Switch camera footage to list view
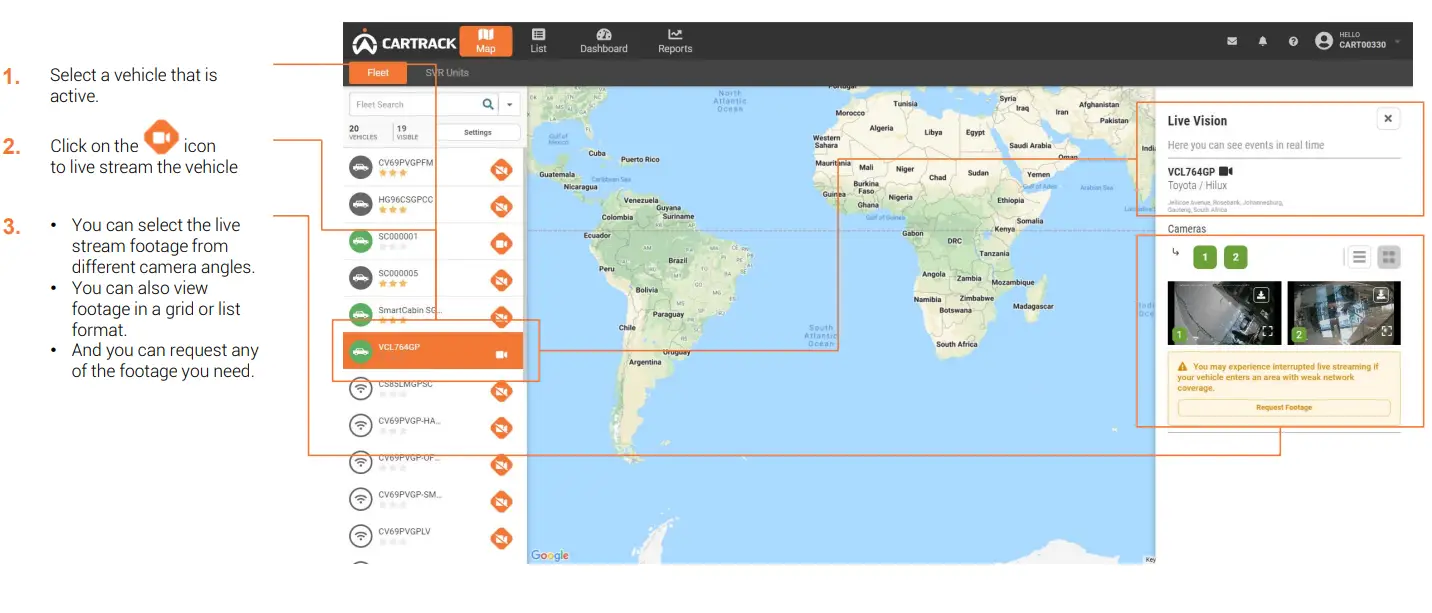 1359,257
